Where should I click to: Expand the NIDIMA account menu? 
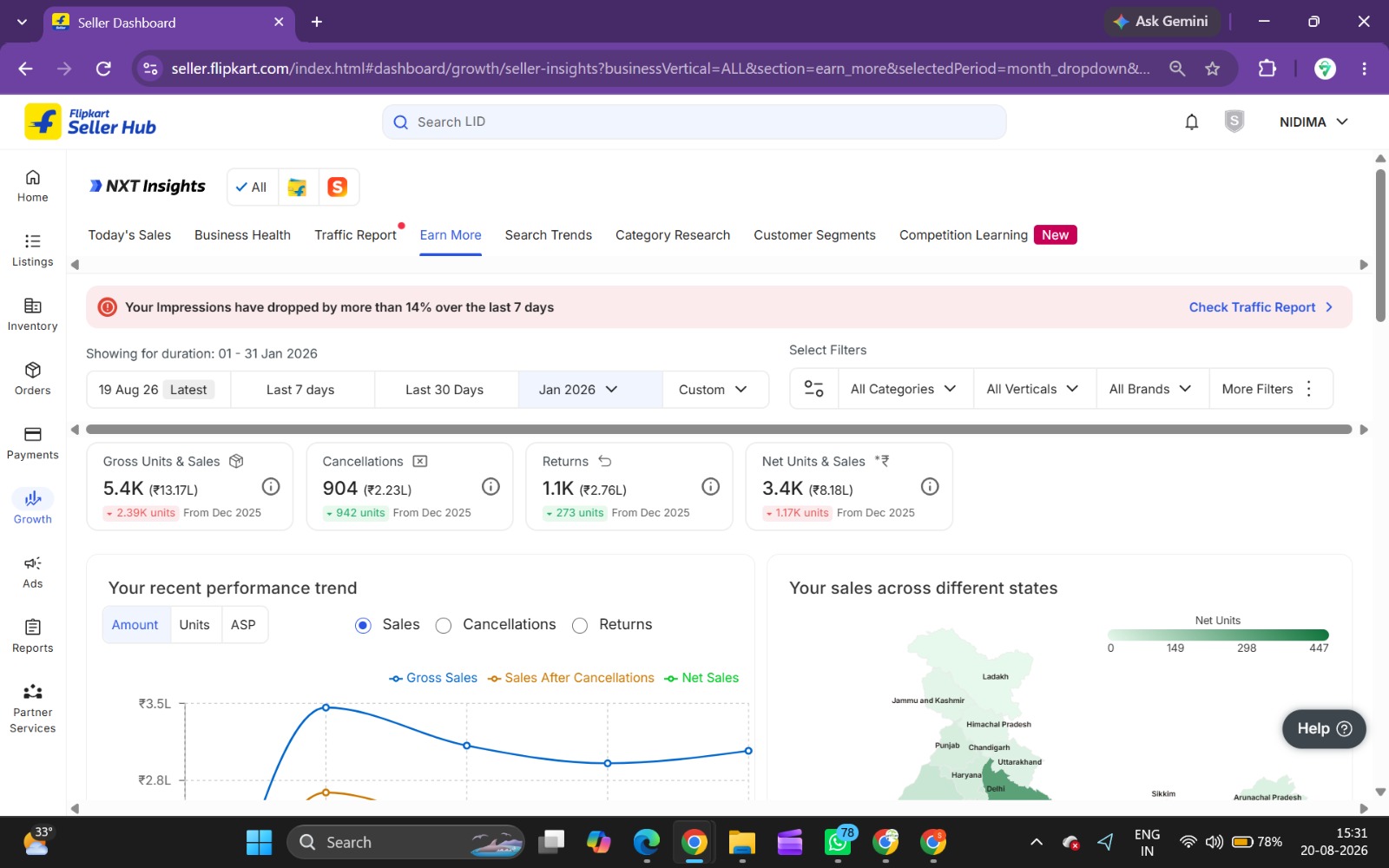tap(1313, 122)
